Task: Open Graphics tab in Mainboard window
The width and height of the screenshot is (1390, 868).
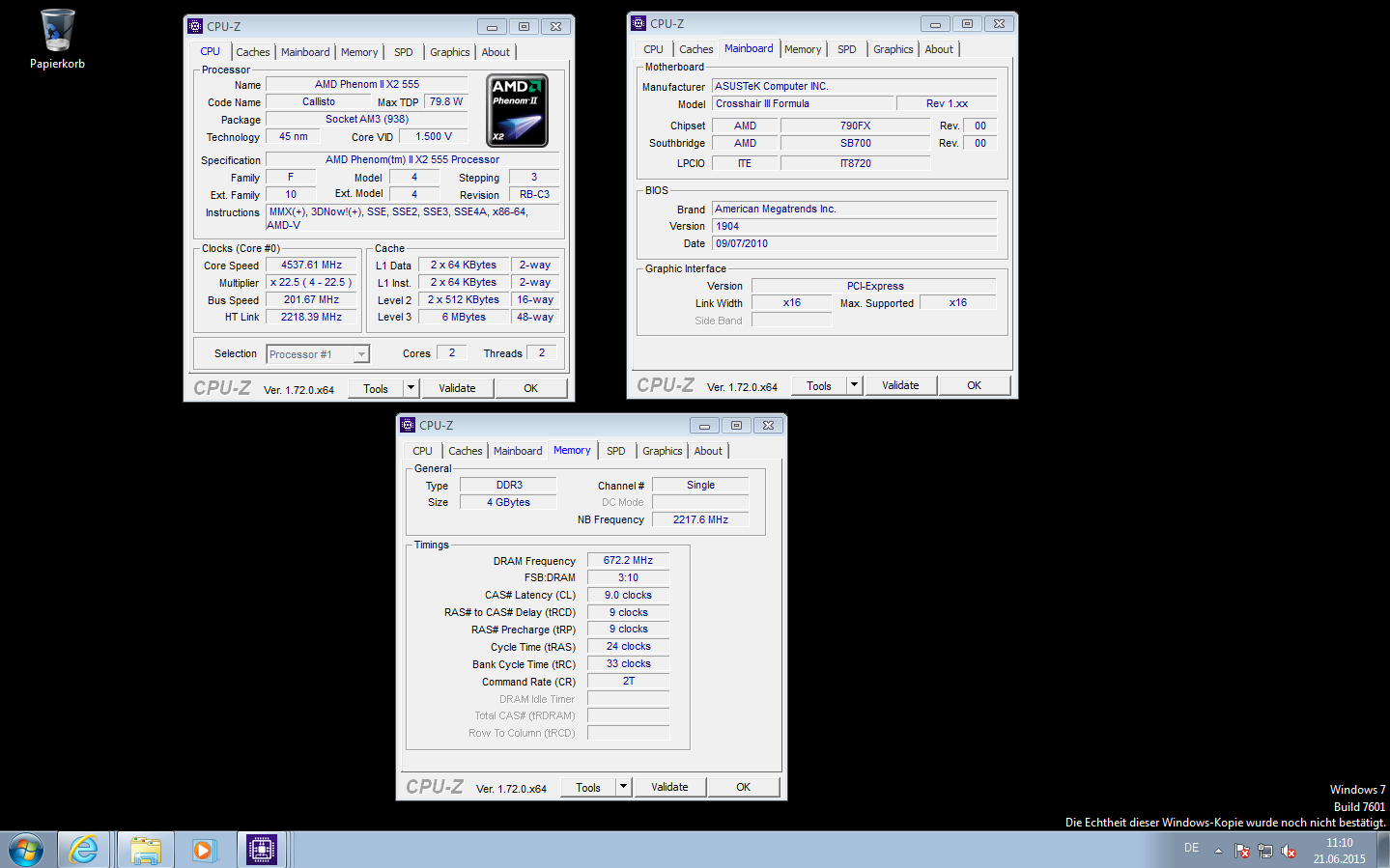Action: point(894,49)
